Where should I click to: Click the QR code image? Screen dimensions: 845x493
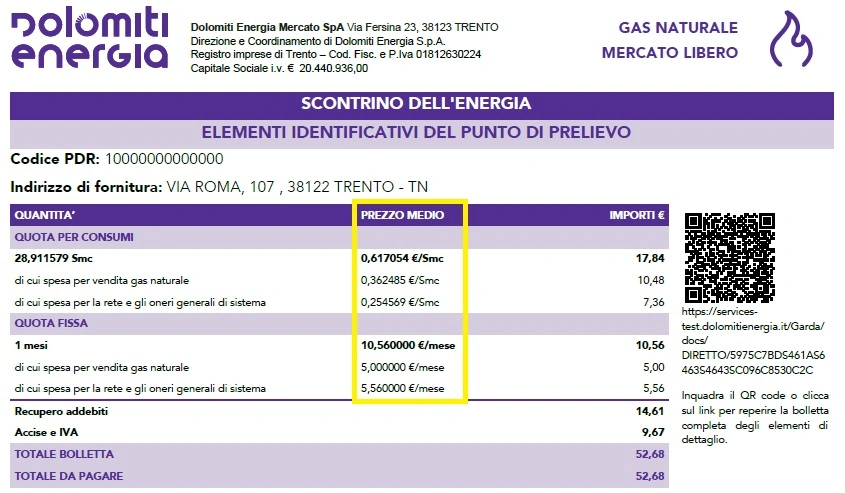[x=730, y=258]
